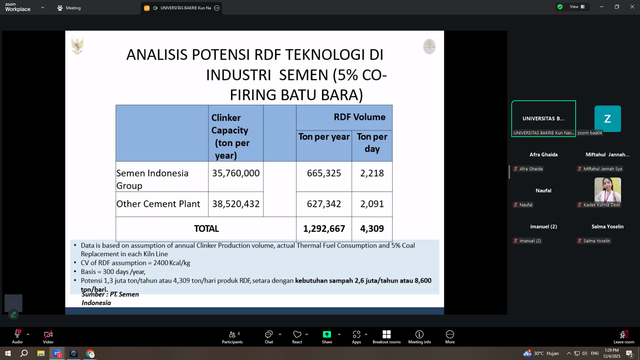The width and height of the screenshot is (640, 360).
Task: Close the UNIVERSITAS BAKRIE tab
Action: pyautogui.click(x=217, y=8)
